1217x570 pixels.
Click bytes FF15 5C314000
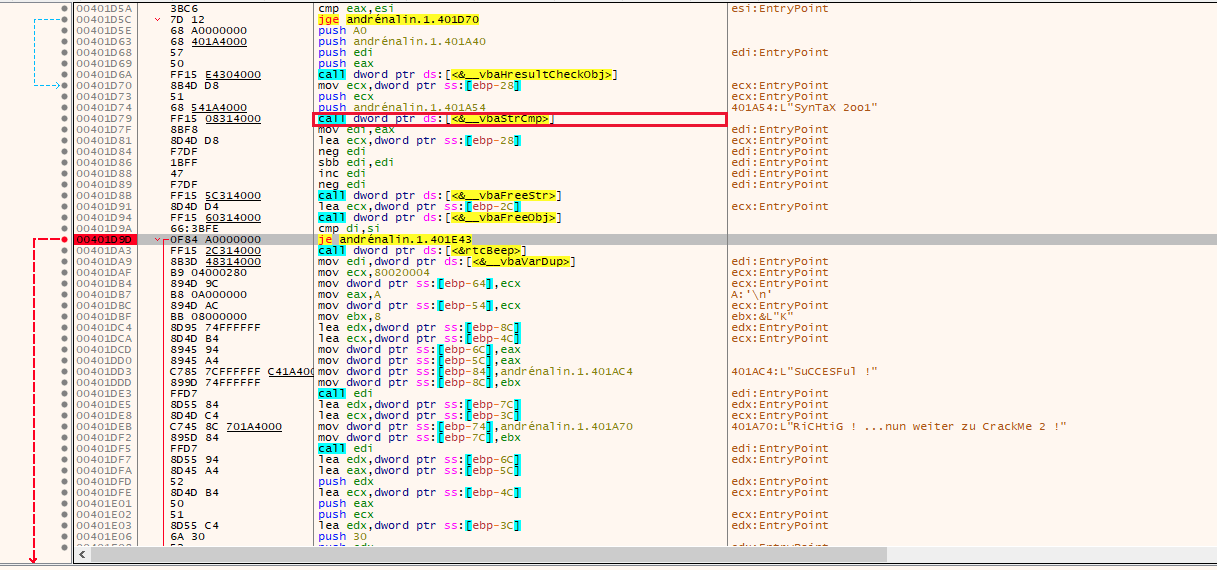216,196
